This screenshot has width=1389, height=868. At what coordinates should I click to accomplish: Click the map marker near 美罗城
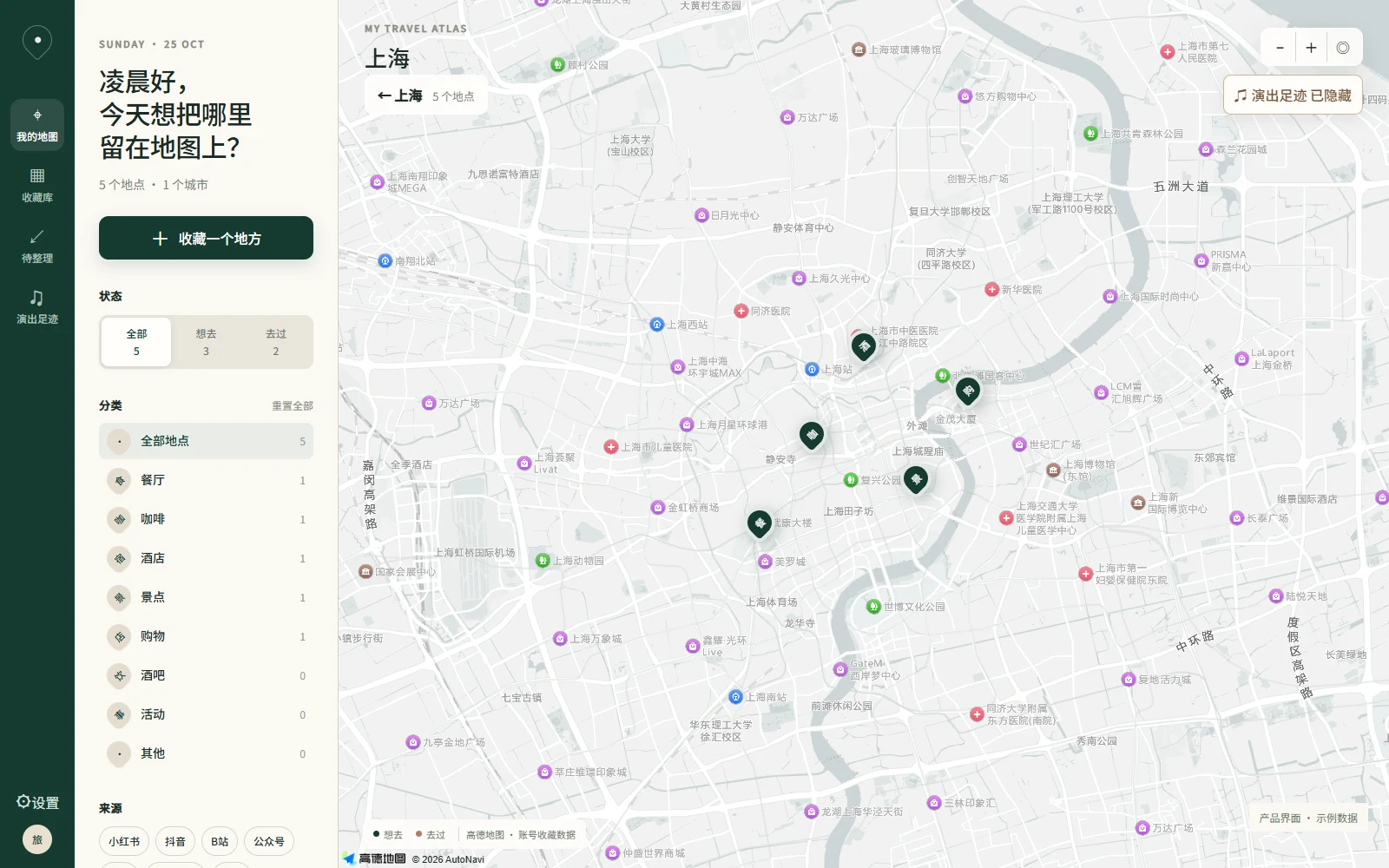click(760, 523)
